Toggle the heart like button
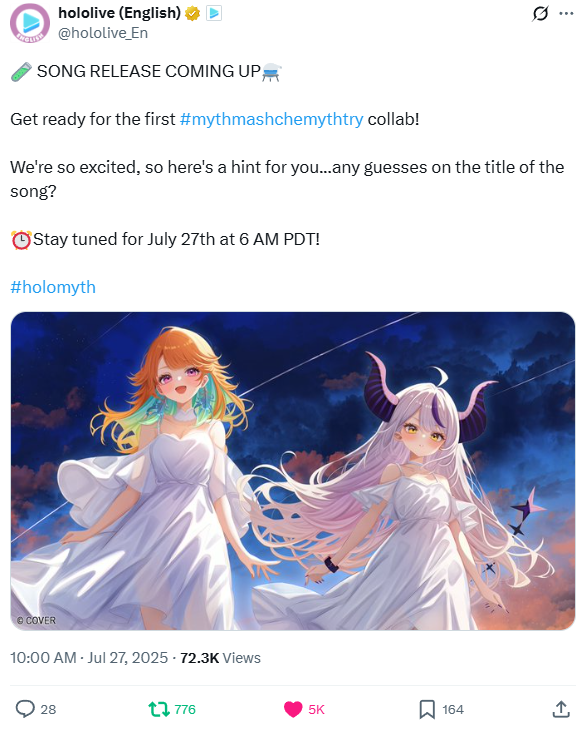This screenshot has height=732, width=580. click(293, 709)
